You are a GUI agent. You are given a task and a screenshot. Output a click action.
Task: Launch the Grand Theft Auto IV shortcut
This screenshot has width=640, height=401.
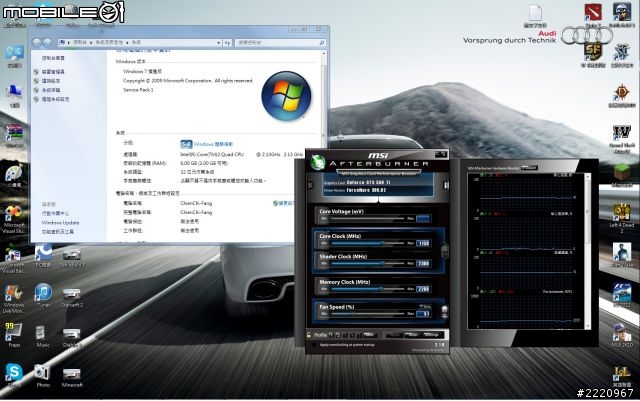point(622,138)
